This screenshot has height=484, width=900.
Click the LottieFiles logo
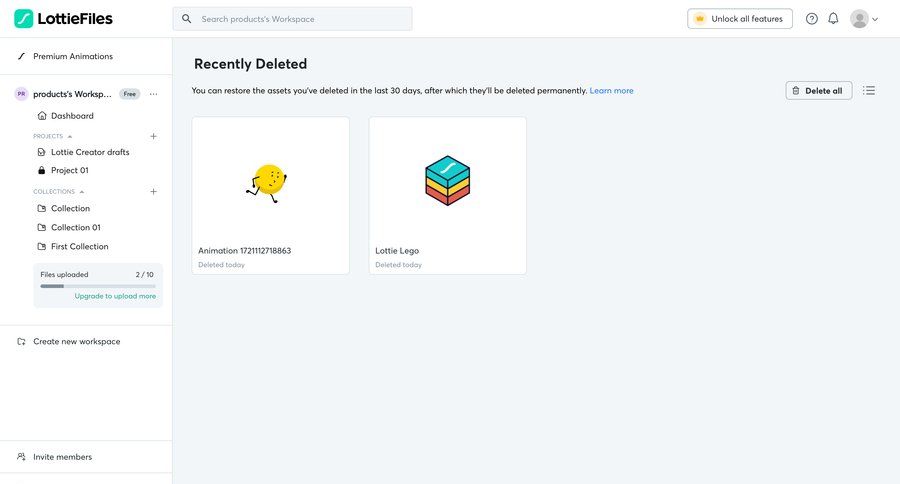63,18
